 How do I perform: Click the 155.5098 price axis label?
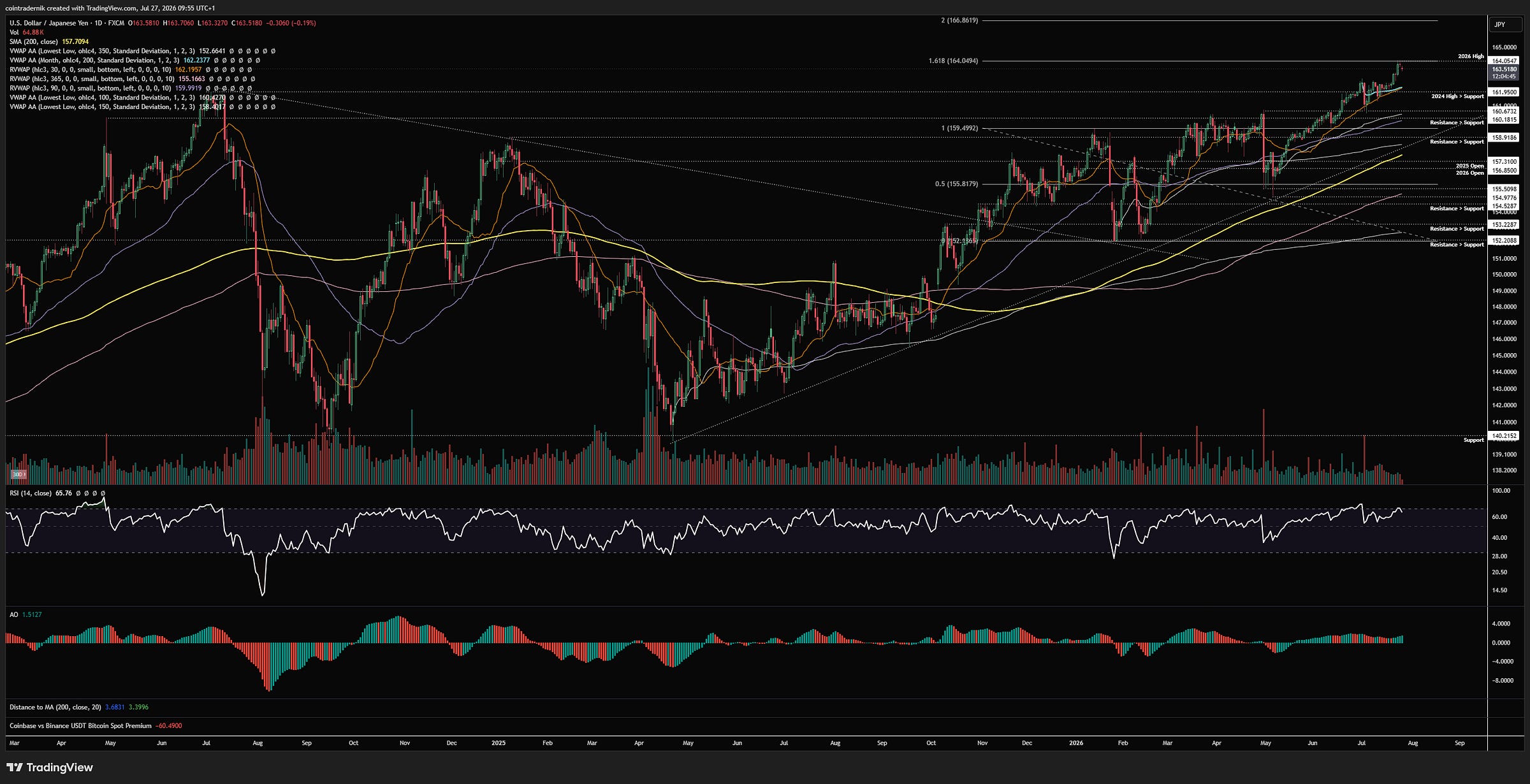click(x=1504, y=189)
